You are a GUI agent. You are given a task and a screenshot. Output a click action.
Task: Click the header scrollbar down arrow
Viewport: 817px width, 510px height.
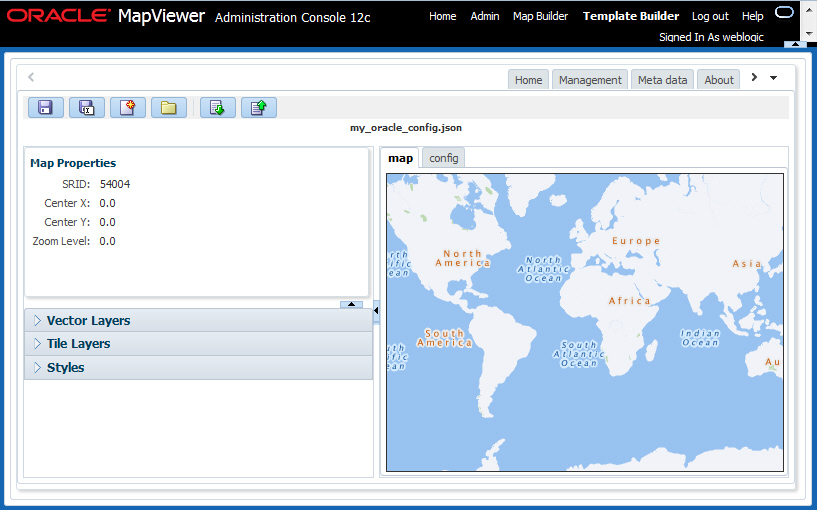(x=809, y=33)
